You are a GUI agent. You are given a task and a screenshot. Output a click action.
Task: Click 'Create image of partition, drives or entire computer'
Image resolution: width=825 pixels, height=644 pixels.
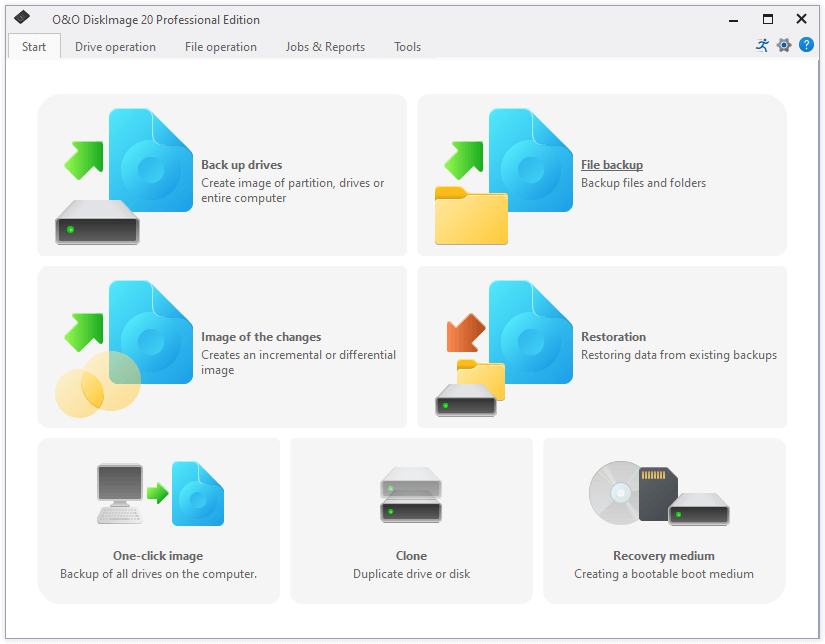[x=293, y=190]
